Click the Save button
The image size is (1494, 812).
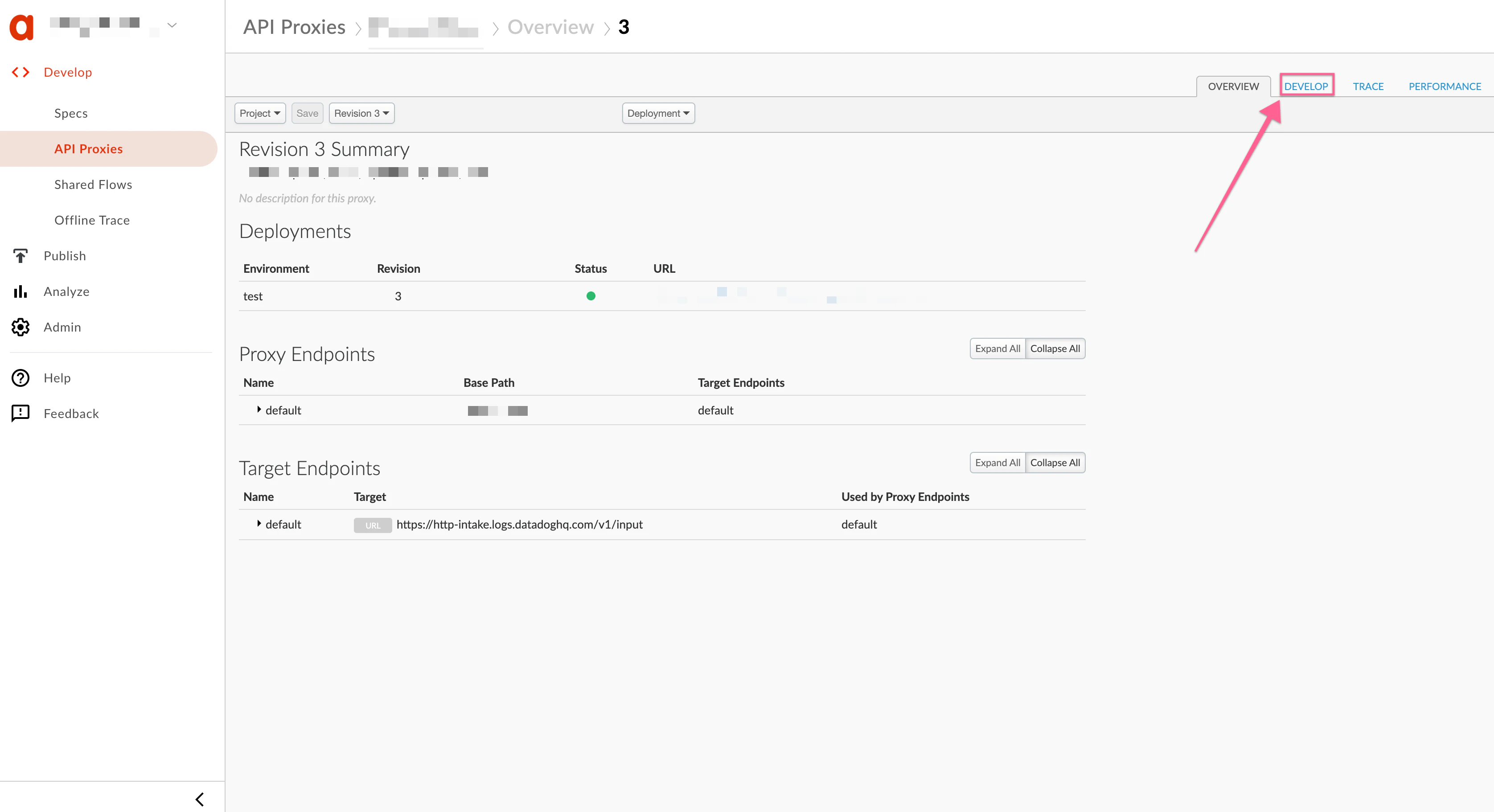[308, 113]
